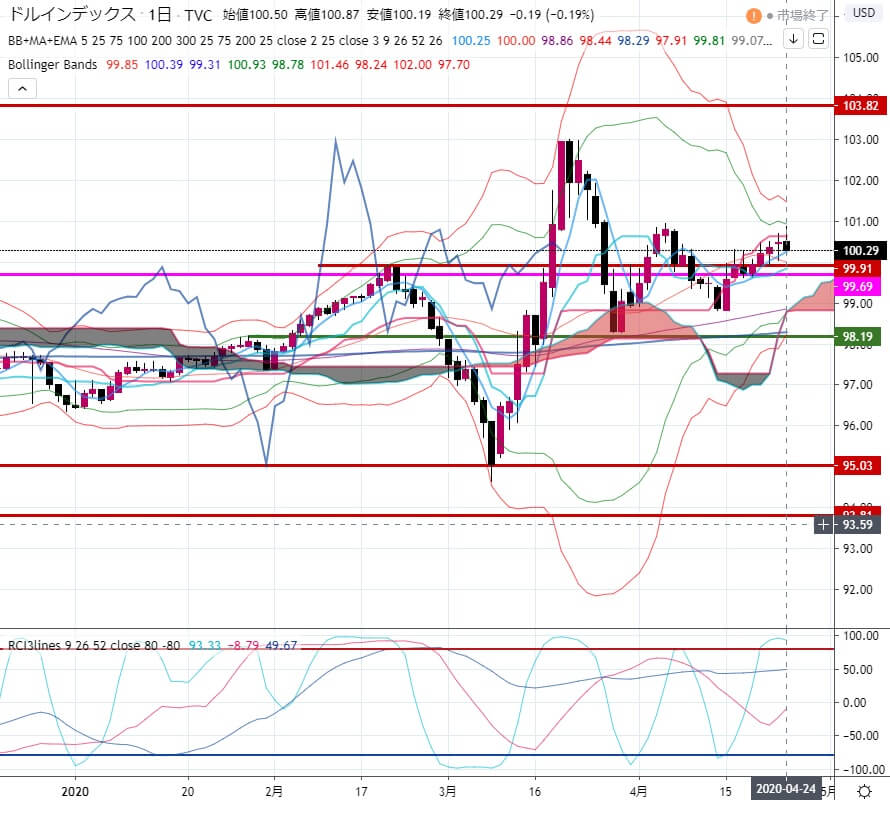Image resolution: width=890 pixels, height=822 pixels.
Task: Click the 4月 time axis label
Action: click(x=639, y=791)
